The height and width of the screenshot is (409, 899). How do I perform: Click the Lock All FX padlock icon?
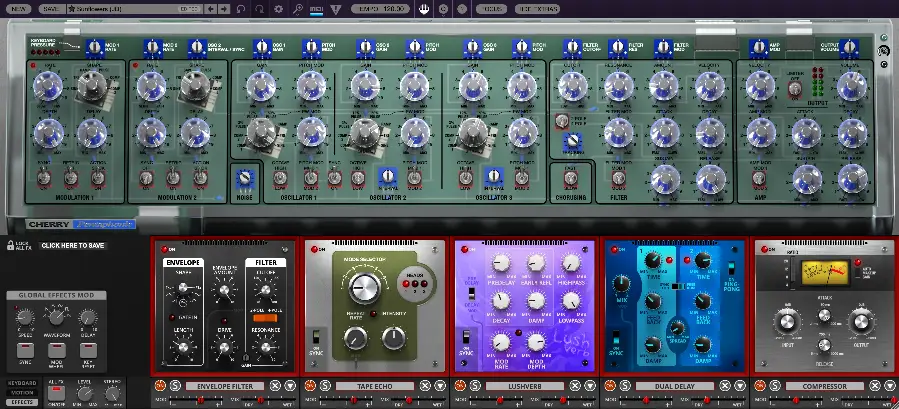(x=10, y=245)
